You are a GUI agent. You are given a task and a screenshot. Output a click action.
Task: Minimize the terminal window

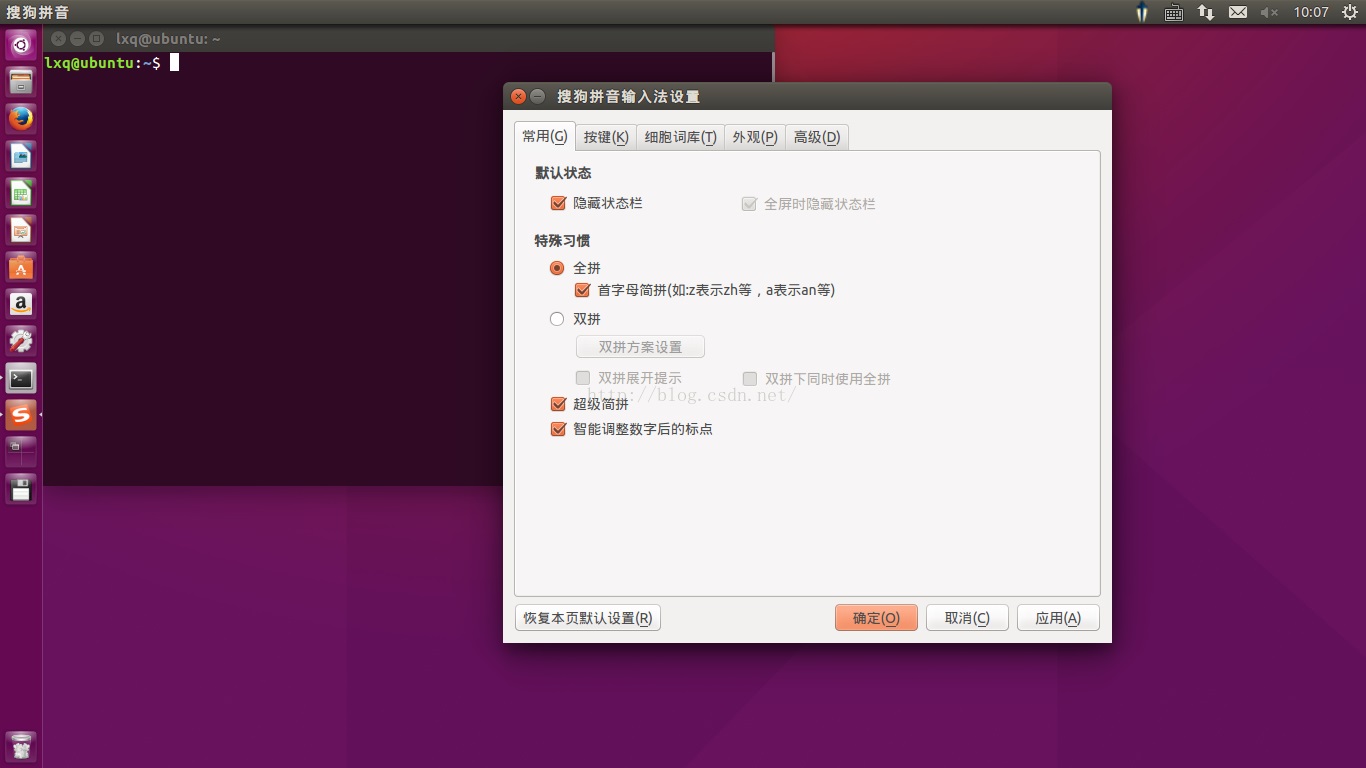(x=77, y=39)
